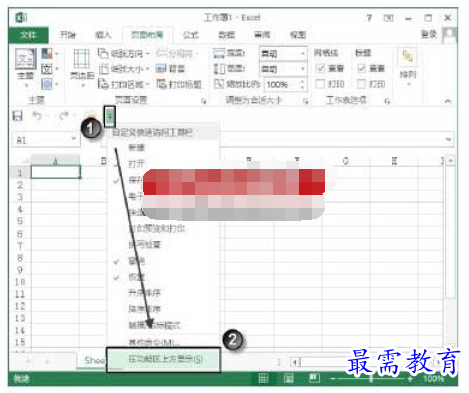The height and width of the screenshot is (393, 469).
Task: Click Size (纸张大小) in Page Setup
Action: tap(123, 69)
